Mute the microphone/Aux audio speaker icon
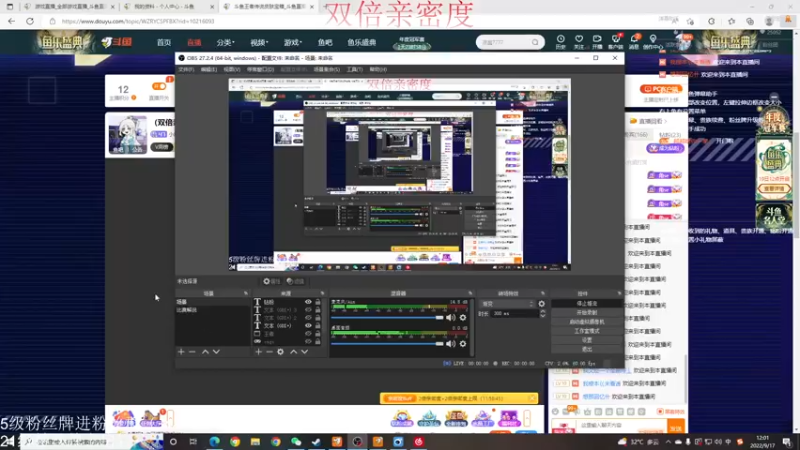Image resolution: width=800 pixels, height=450 pixels. click(451, 317)
